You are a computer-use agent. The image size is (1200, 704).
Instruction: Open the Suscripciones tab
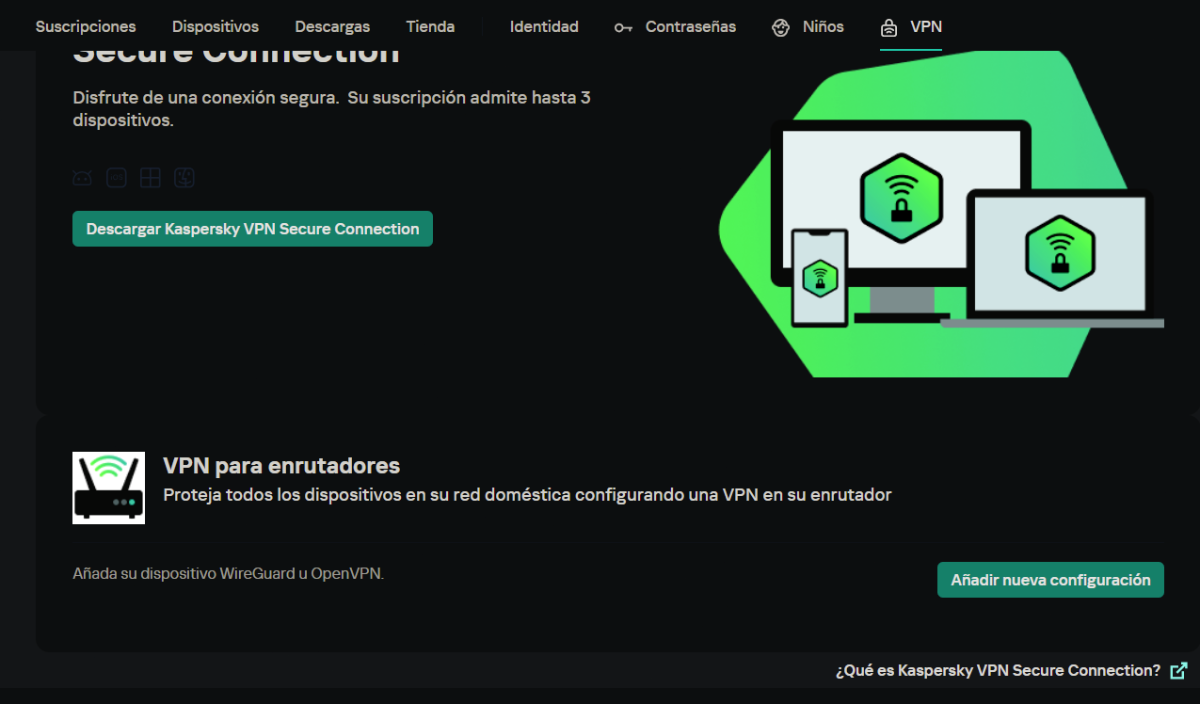(86, 27)
